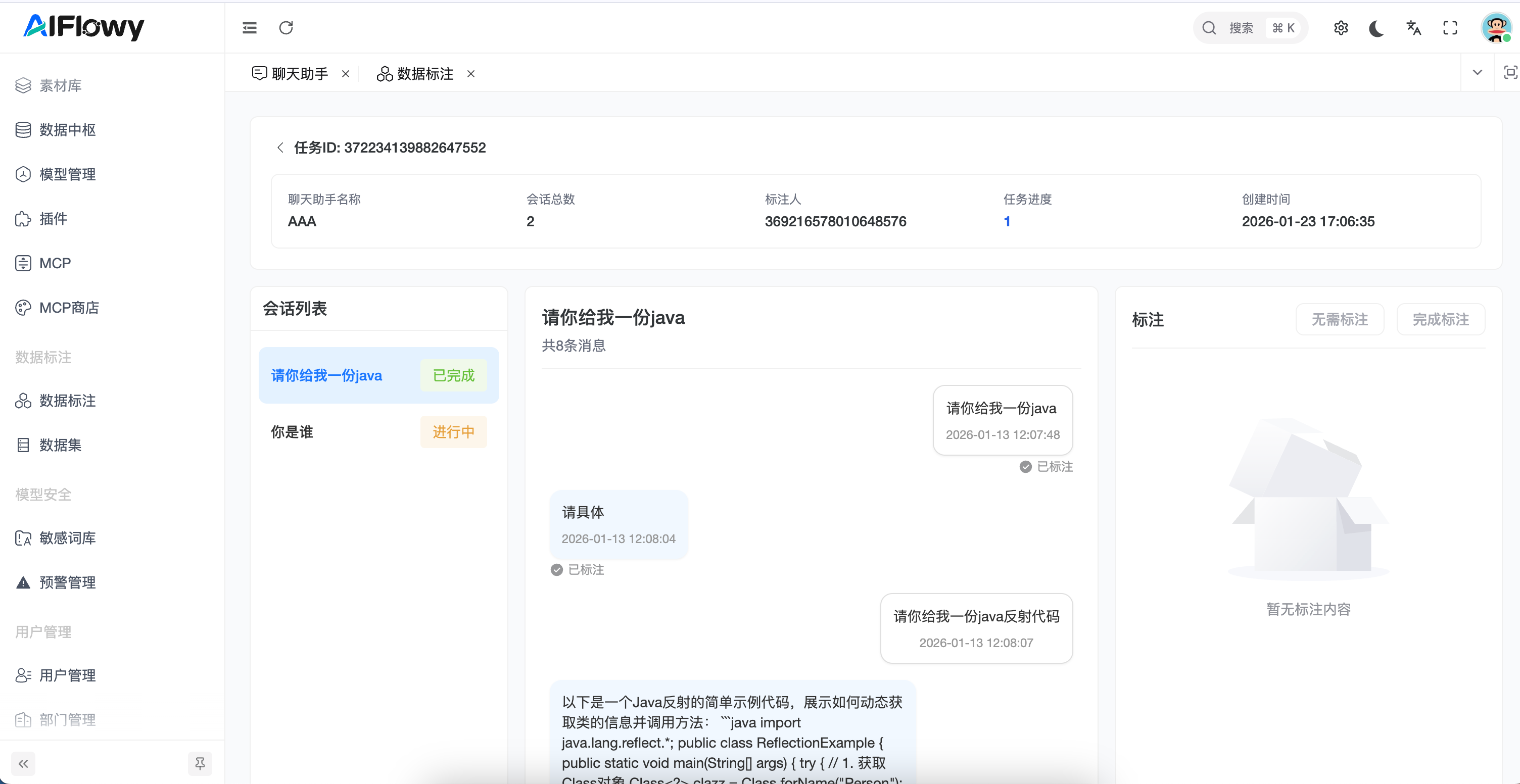Enter fullscreen with the expand icon
Viewport: 1520px width, 784px height.
click(1450, 28)
